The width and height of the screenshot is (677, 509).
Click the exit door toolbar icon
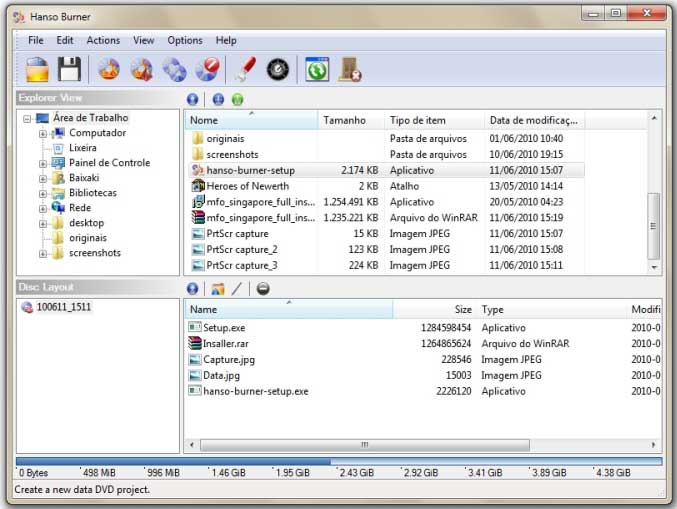(349, 69)
